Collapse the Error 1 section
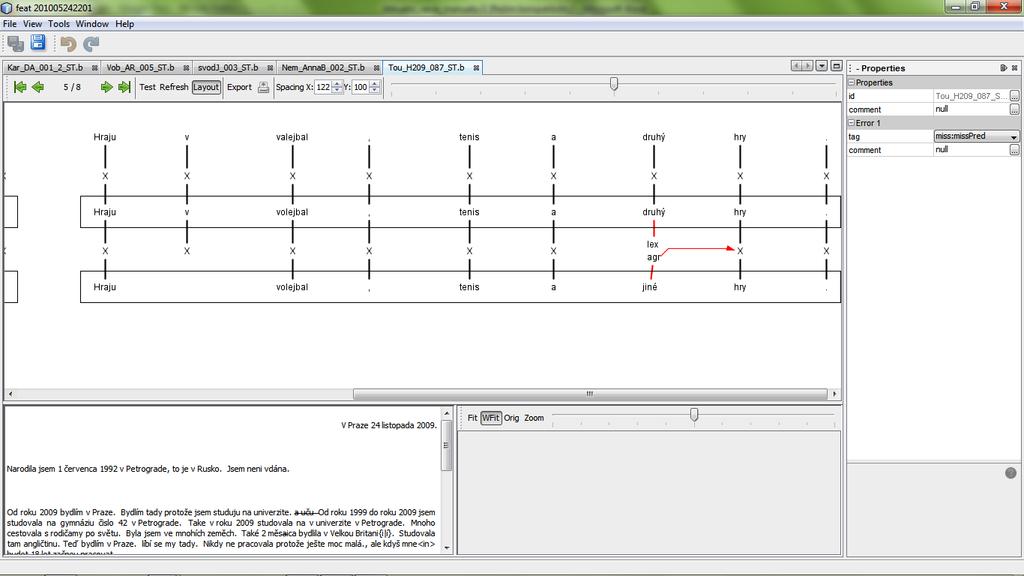 click(852, 123)
